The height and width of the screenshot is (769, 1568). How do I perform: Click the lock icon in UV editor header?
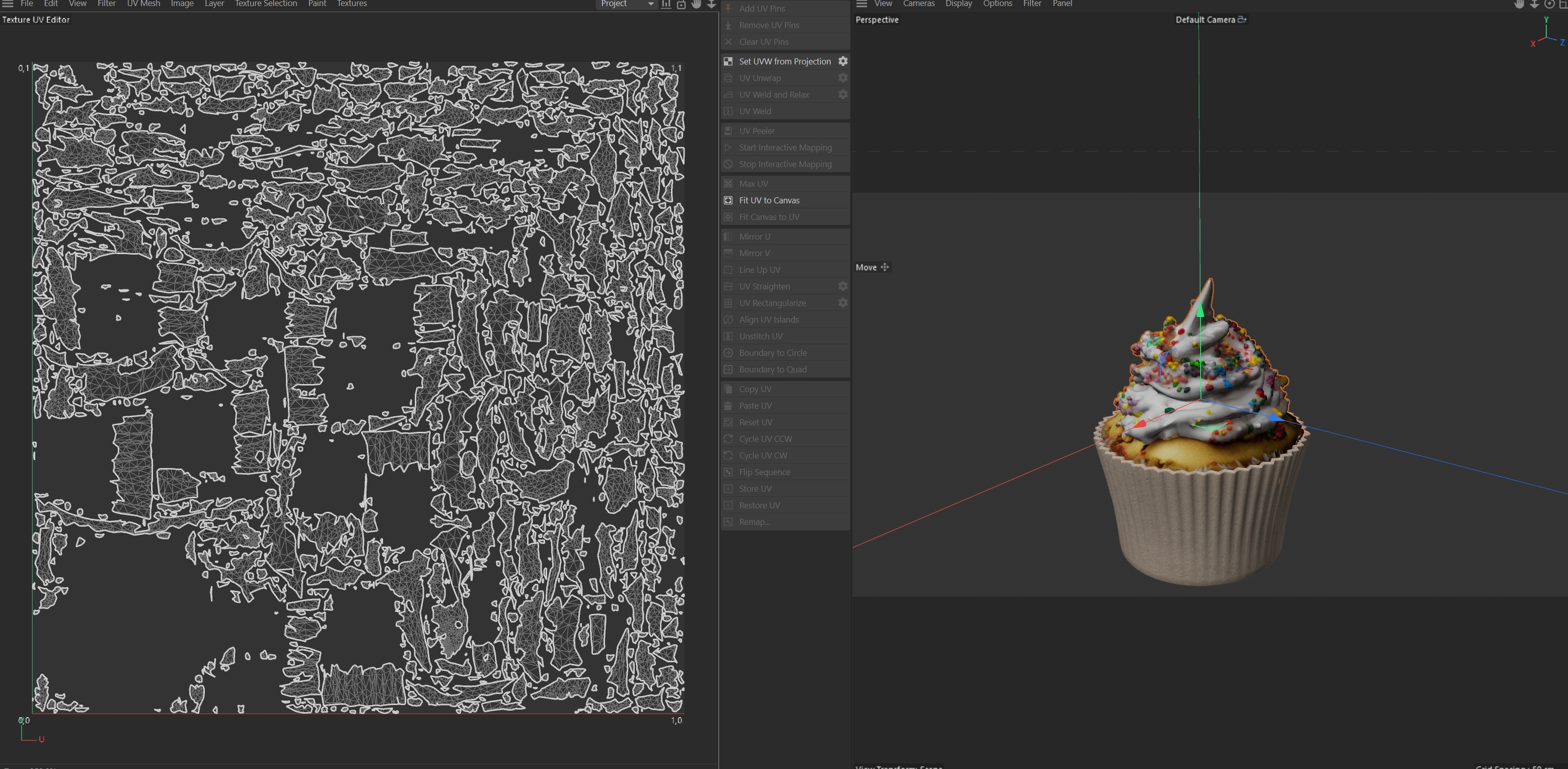point(681,4)
